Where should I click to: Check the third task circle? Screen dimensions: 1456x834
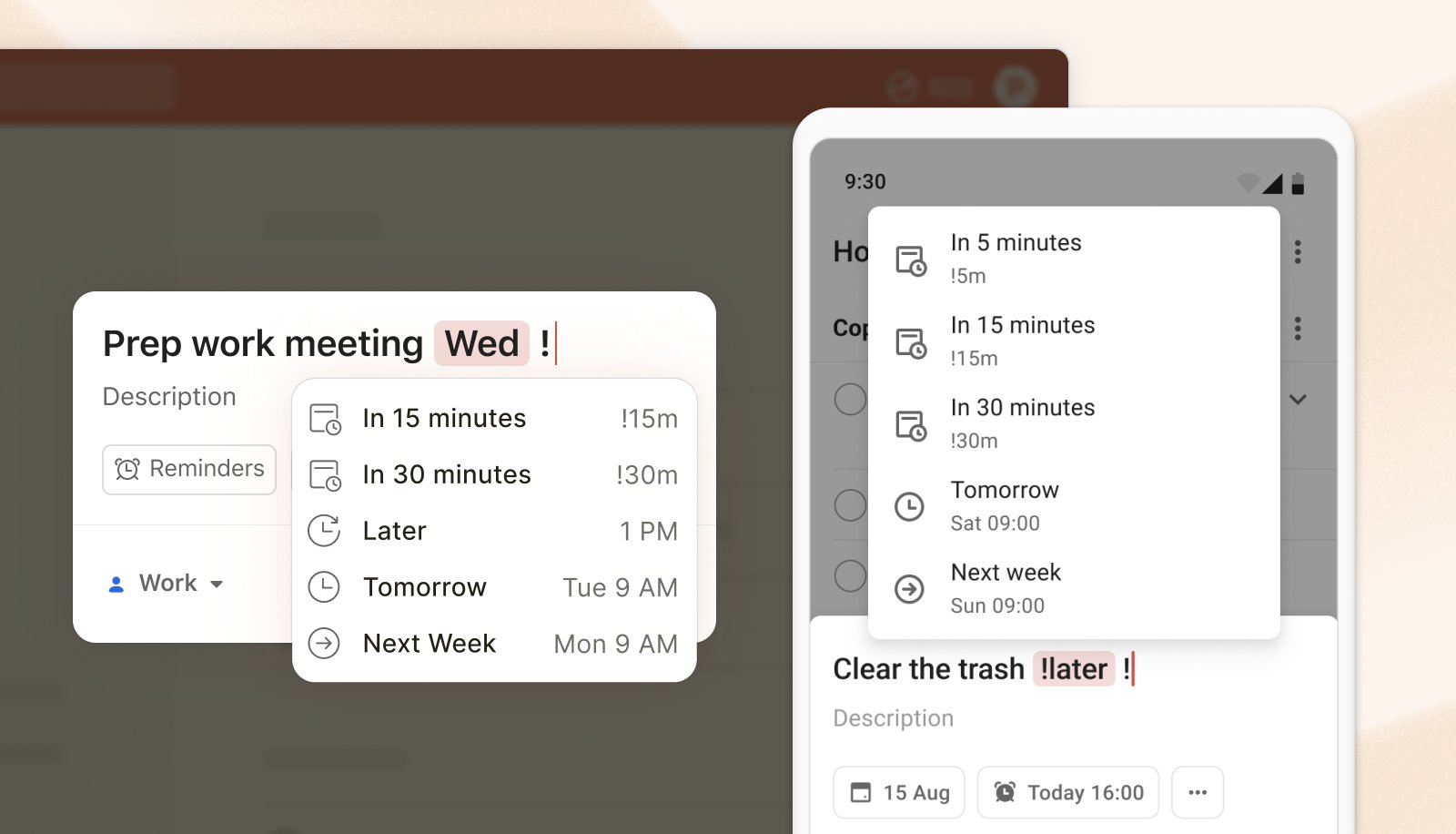(850, 575)
